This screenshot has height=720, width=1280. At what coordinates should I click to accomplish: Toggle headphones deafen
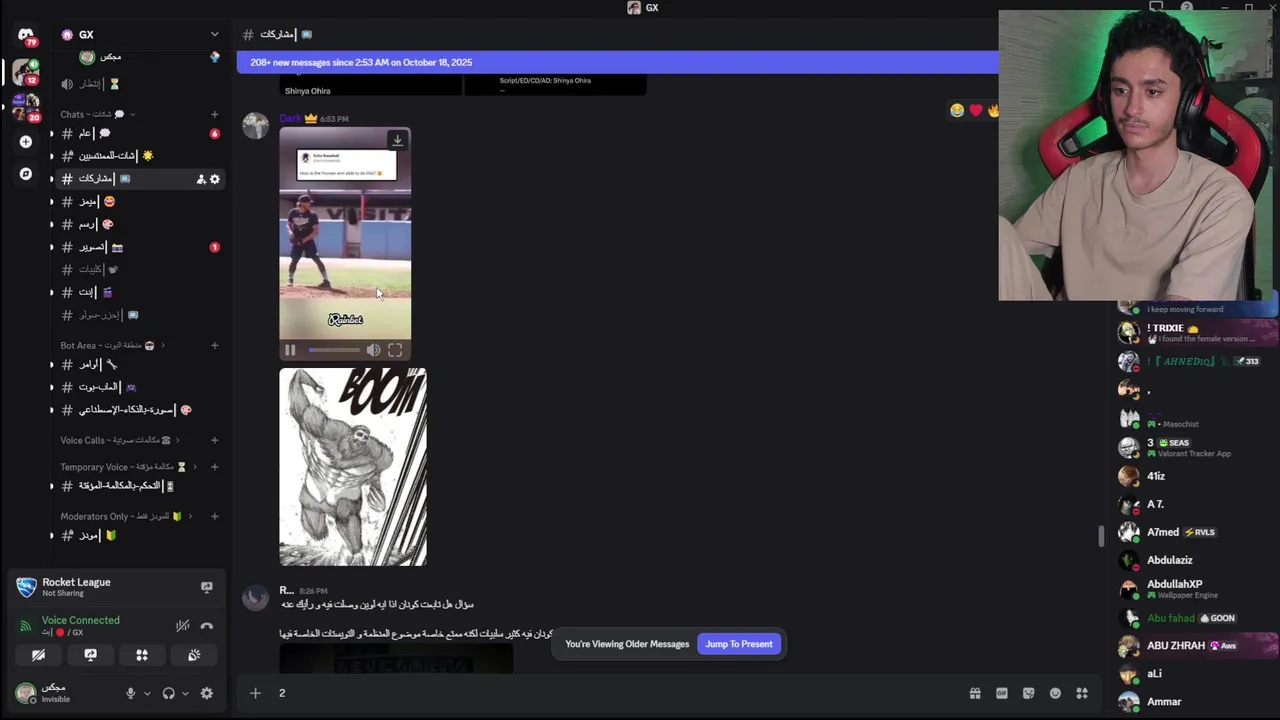pos(168,693)
